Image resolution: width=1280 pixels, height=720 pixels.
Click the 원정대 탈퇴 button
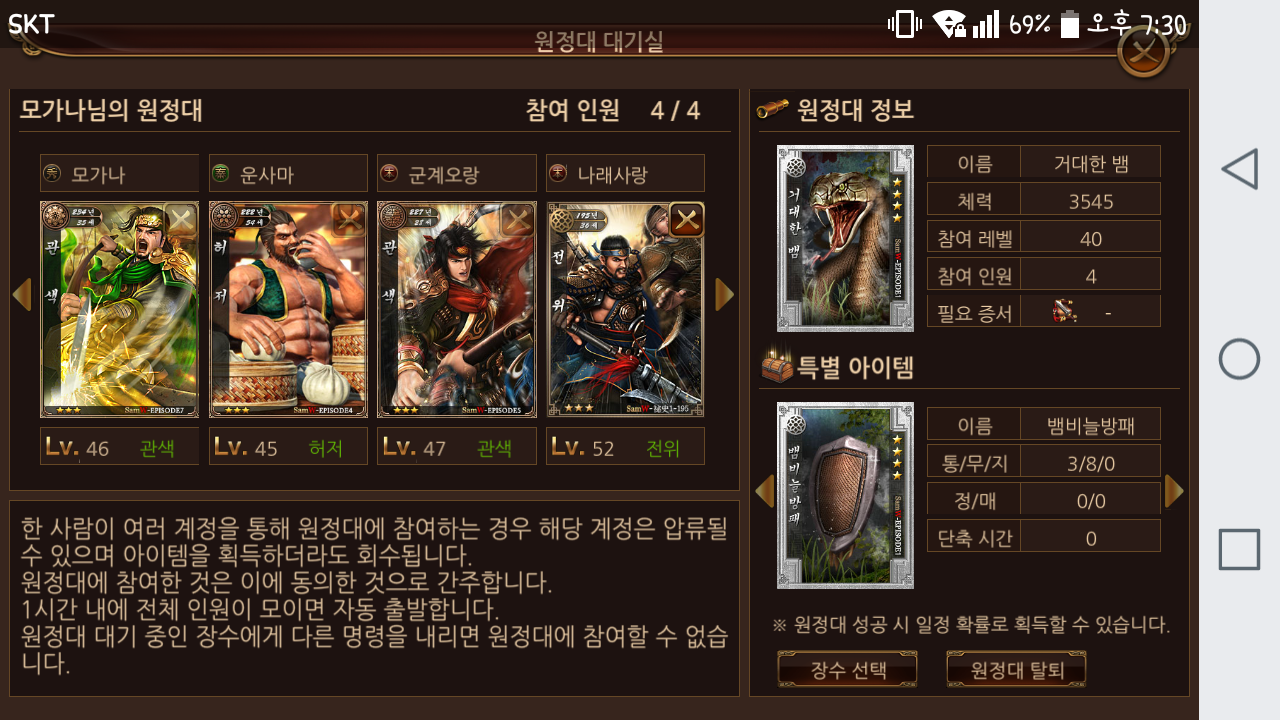click(1016, 669)
